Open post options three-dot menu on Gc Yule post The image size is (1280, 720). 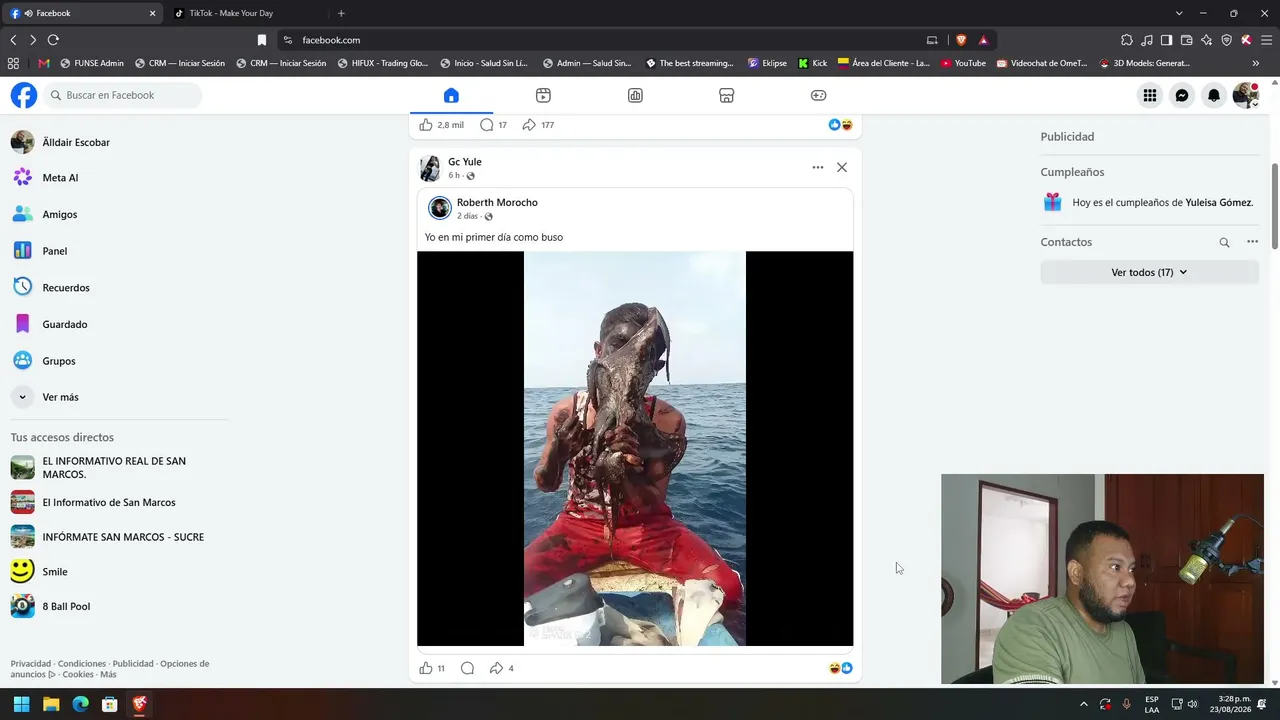[818, 167]
